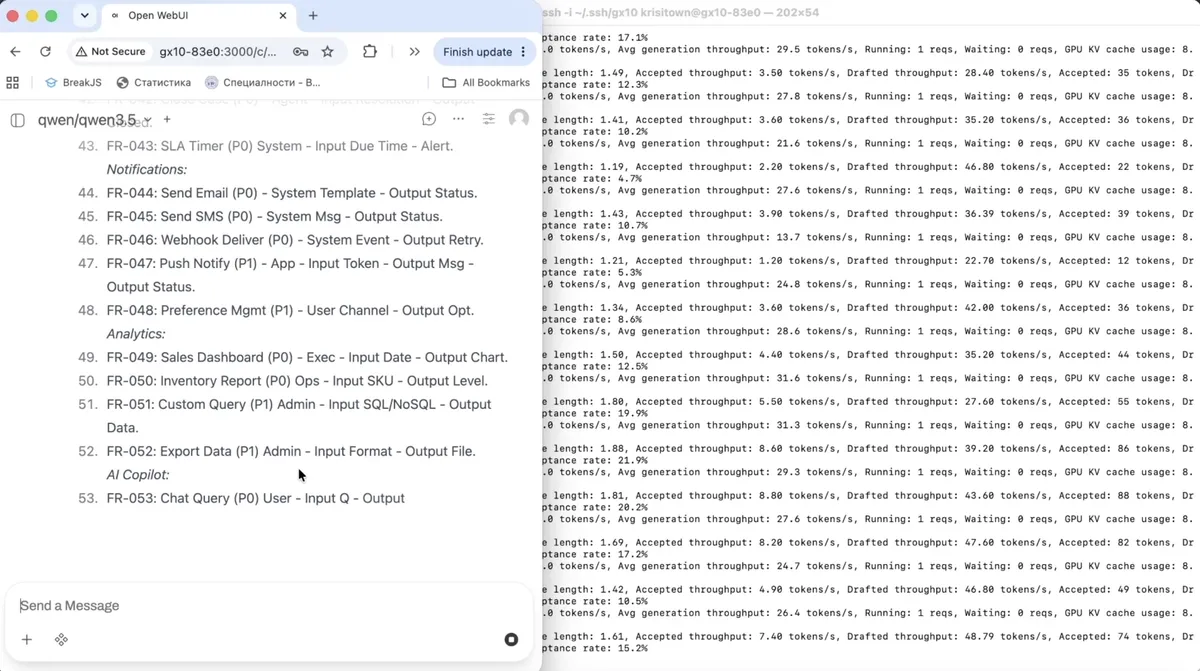Click the 'Analytics:' heading text
1200x671 pixels.
pos(136,334)
